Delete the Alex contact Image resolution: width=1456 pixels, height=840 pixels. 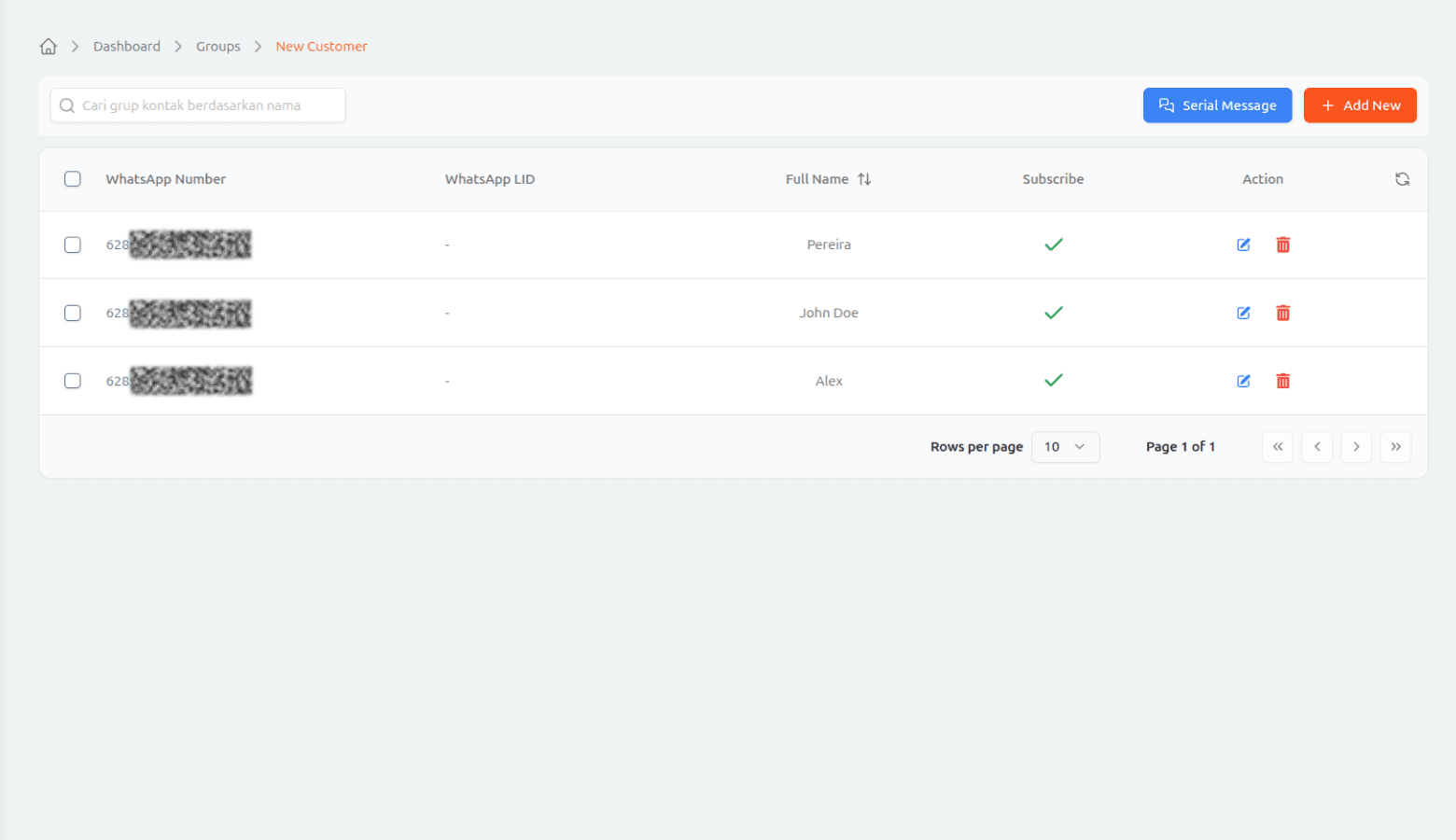1282,381
